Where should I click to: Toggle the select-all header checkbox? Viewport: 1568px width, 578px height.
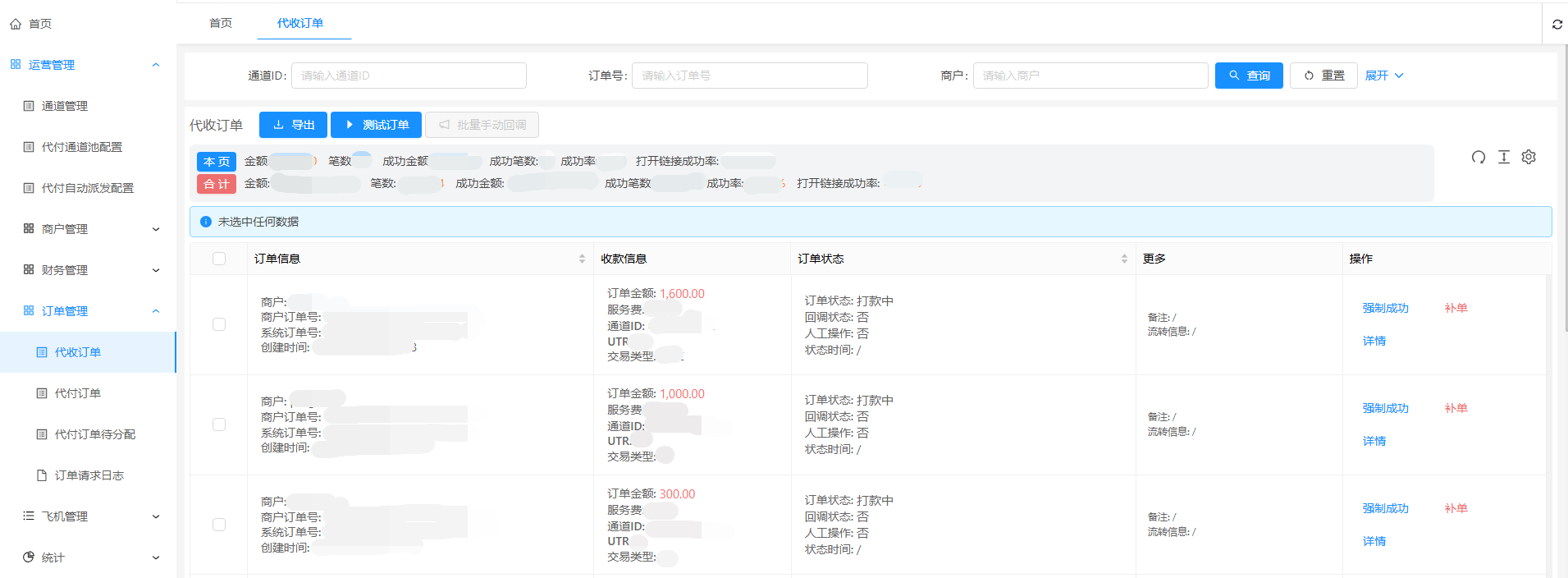(x=219, y=259)
